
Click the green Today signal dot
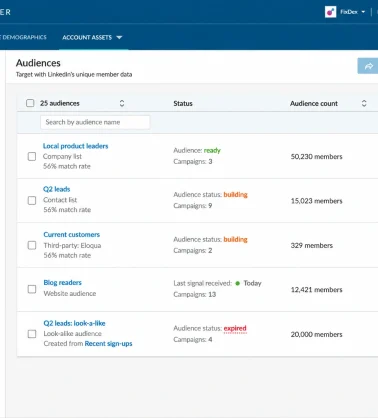[238, 283]
